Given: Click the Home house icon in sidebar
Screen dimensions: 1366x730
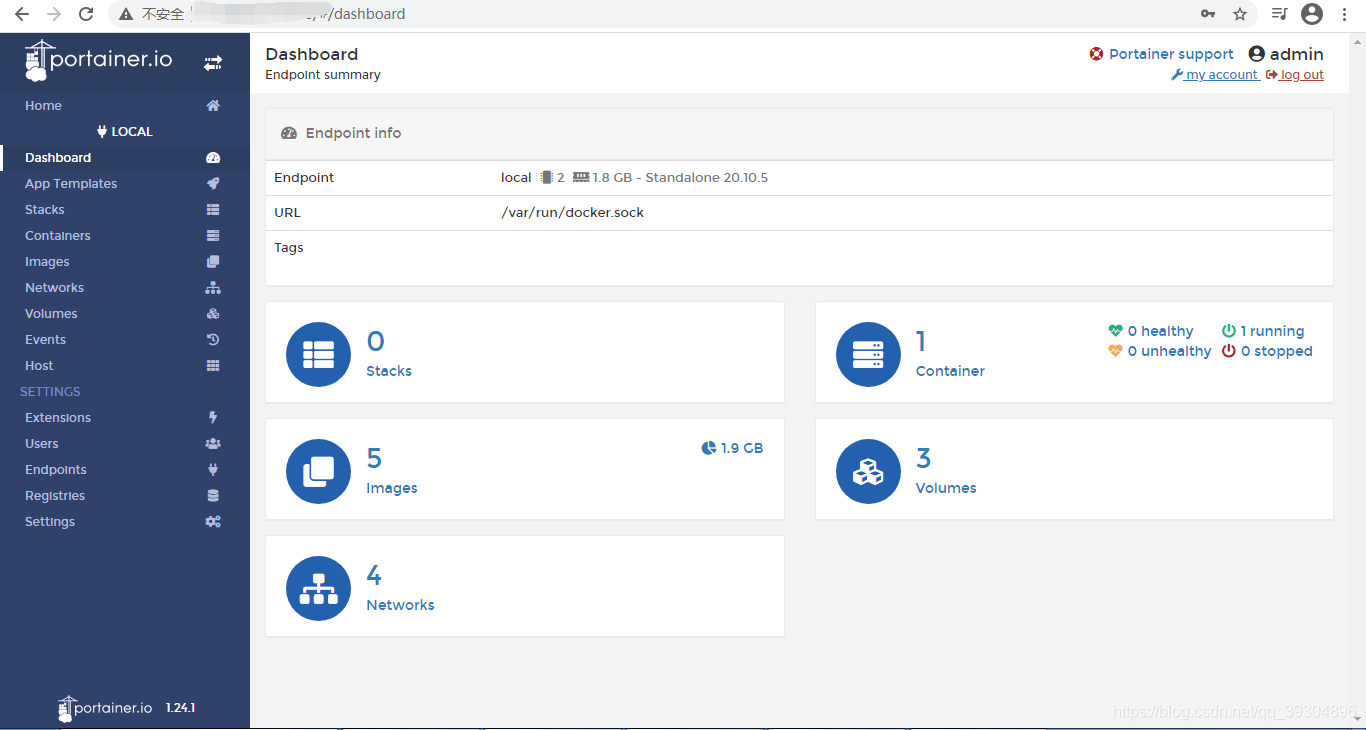Looking at the screenshot, I should tap(213, 106).
